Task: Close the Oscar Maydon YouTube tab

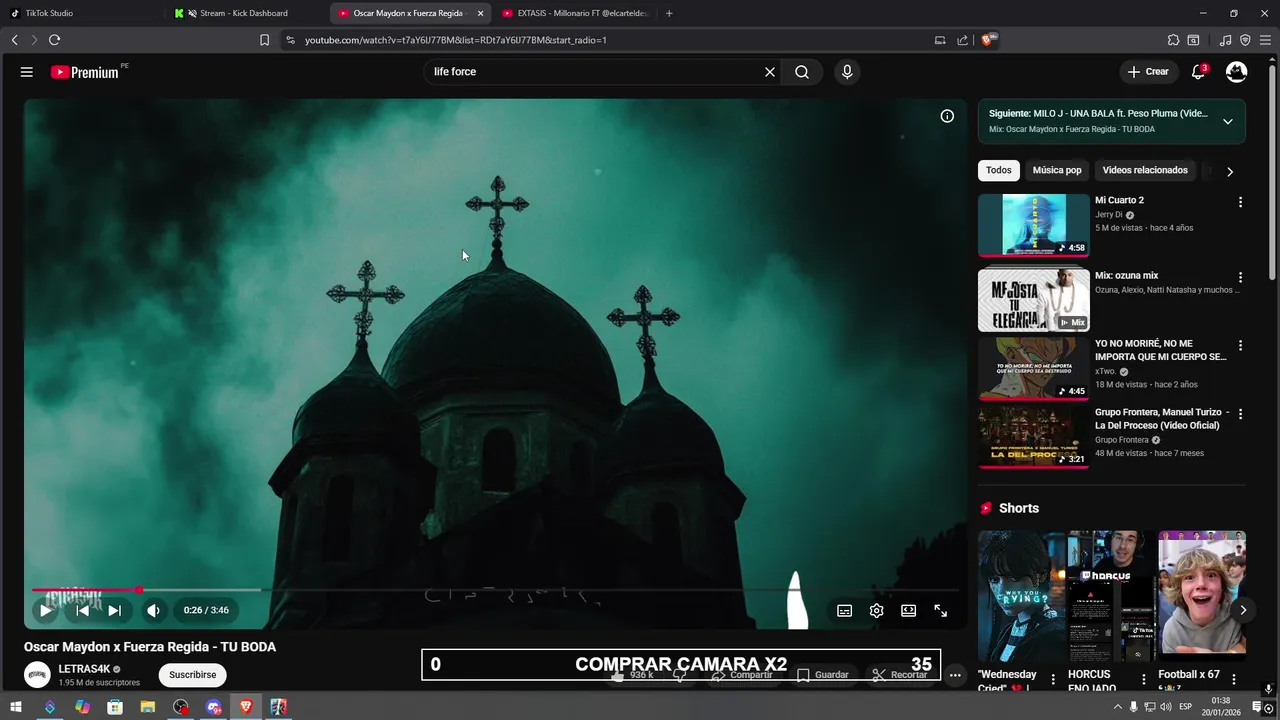Action: click(480, 13)
